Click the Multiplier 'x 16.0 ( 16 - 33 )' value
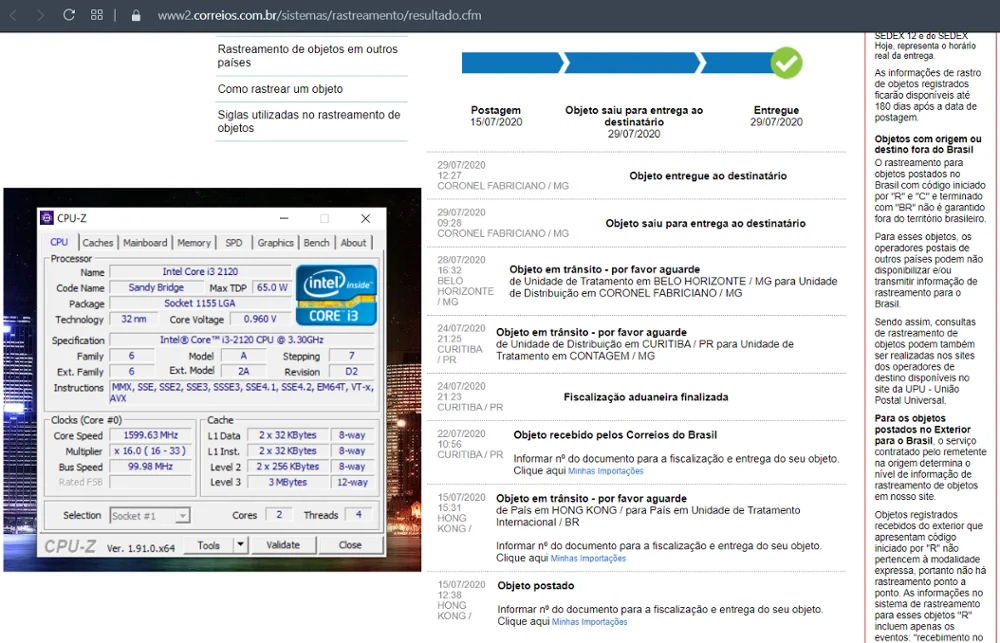 tap(151, 450)
